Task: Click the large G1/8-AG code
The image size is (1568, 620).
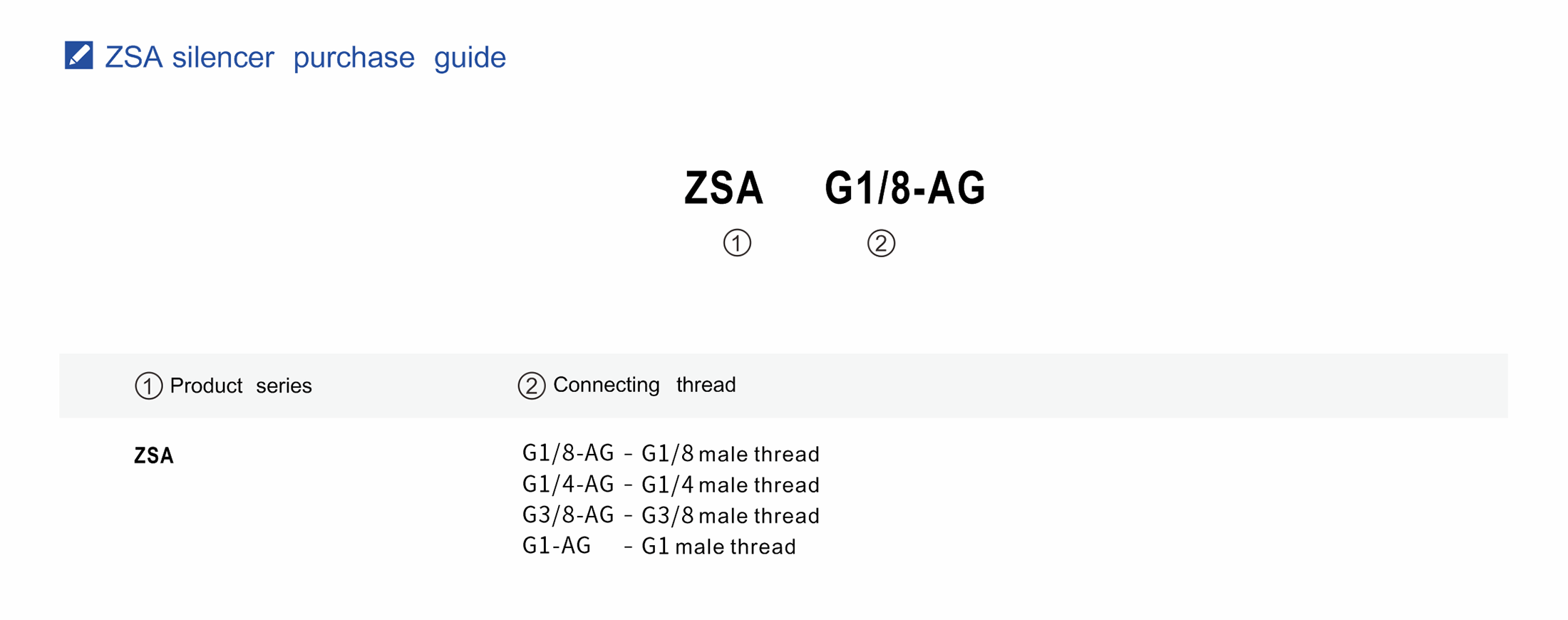Action: click(905, 188)
